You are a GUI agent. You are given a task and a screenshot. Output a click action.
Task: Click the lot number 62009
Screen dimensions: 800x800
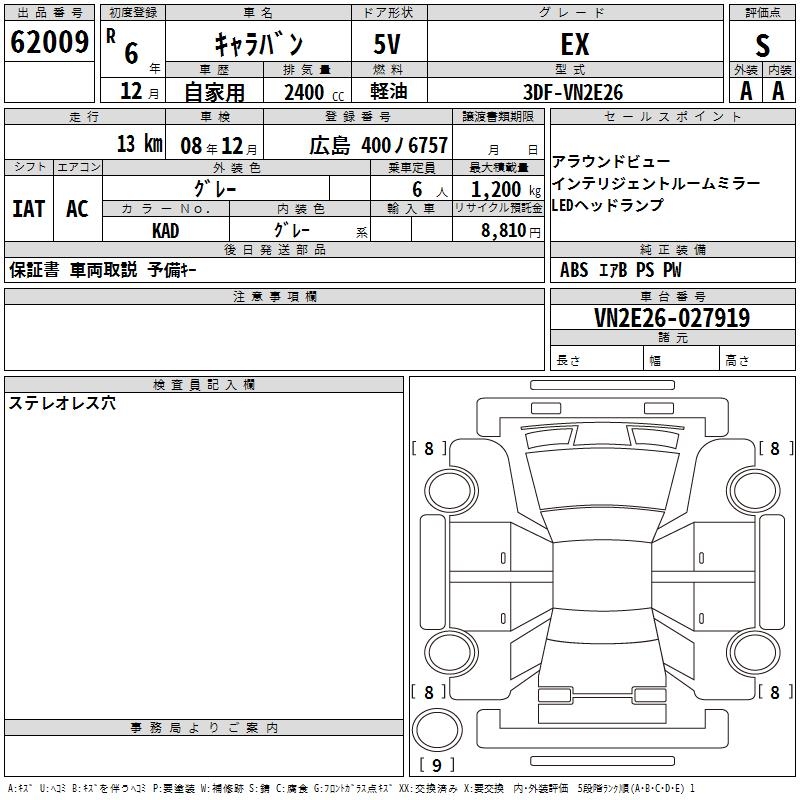click(x=49, y=42)
